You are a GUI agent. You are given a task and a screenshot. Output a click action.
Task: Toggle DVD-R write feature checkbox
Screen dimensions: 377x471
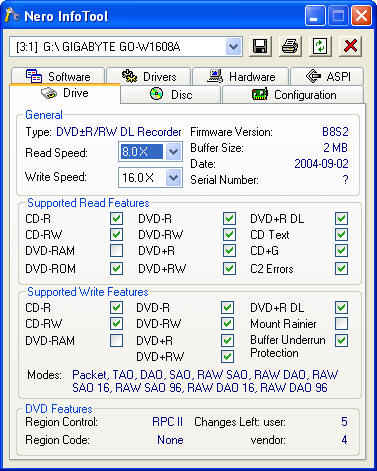(x=227, y=307)
